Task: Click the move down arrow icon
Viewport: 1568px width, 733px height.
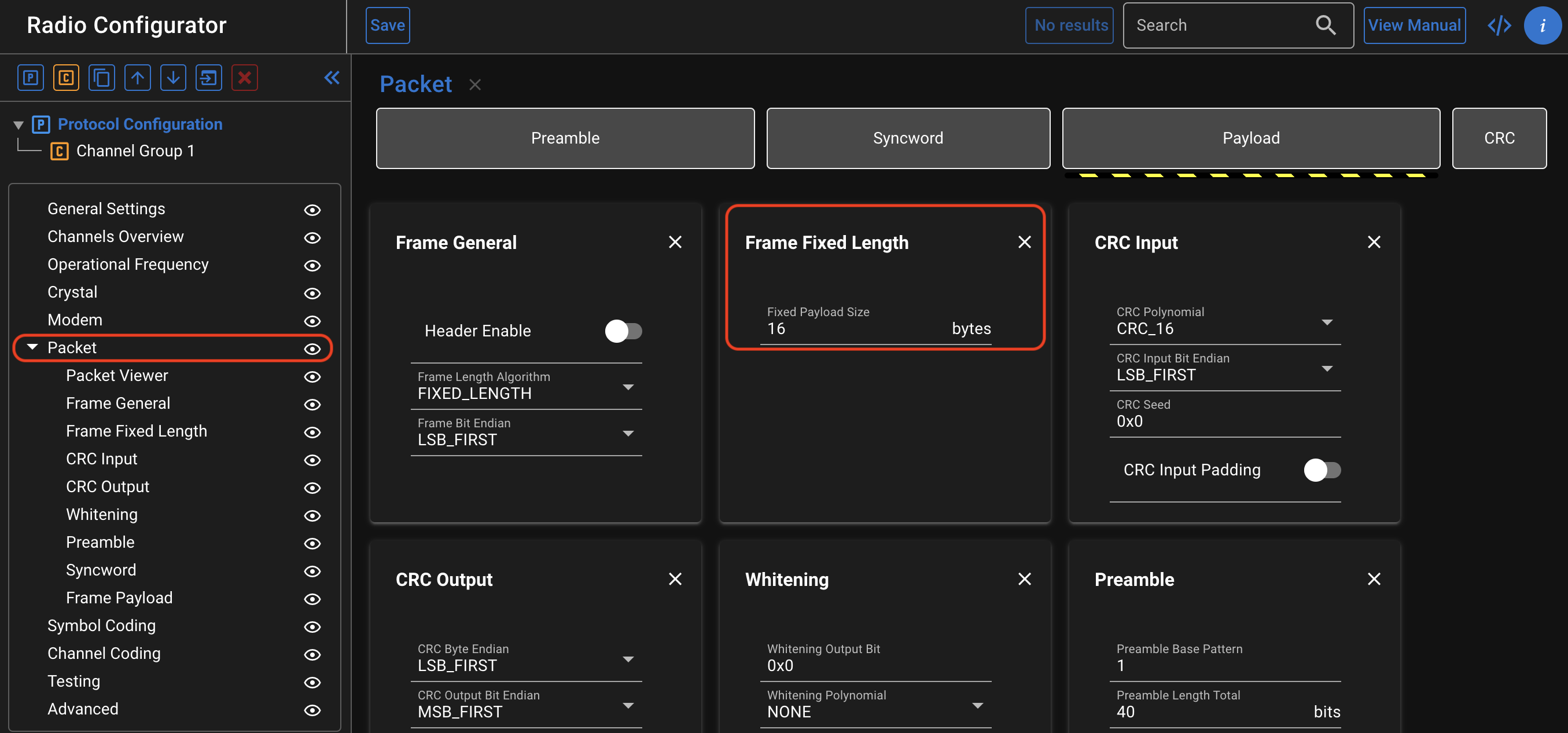Action: 173,78
